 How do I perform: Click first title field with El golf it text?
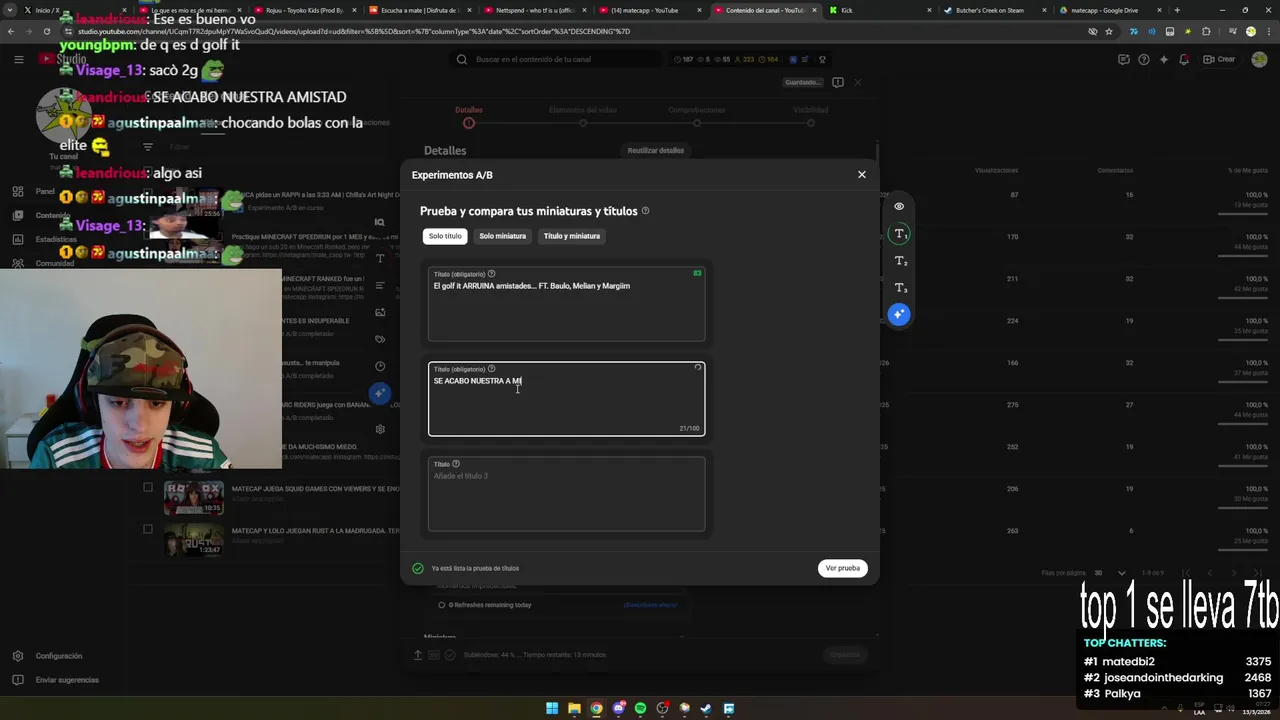tap(566, 304)
